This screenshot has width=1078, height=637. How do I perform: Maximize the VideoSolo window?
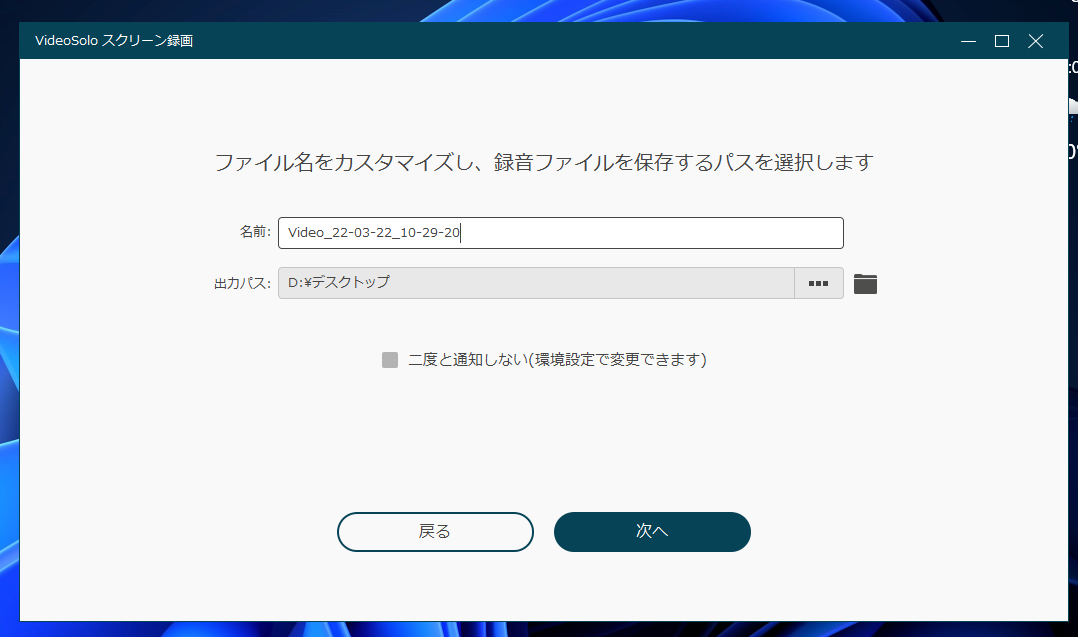point(1002,41)
